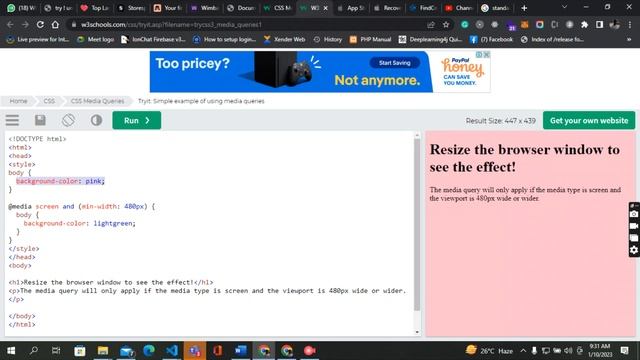This screenshot has height=360, width=640.
Task: Open the CSS breadcrumb link
Action: coord(49,101)
